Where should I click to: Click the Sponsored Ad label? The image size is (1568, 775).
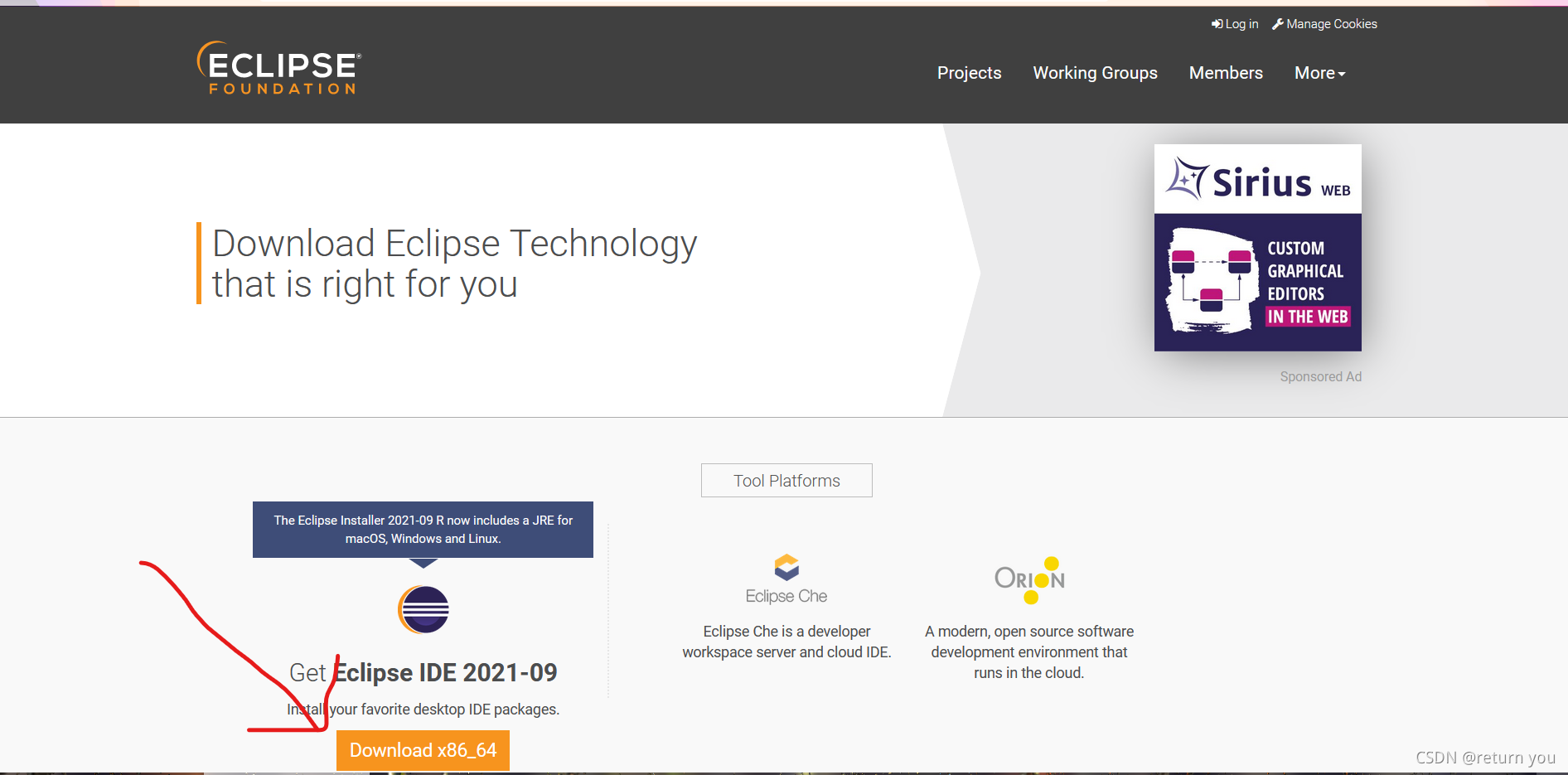(x=1320, y=376)
